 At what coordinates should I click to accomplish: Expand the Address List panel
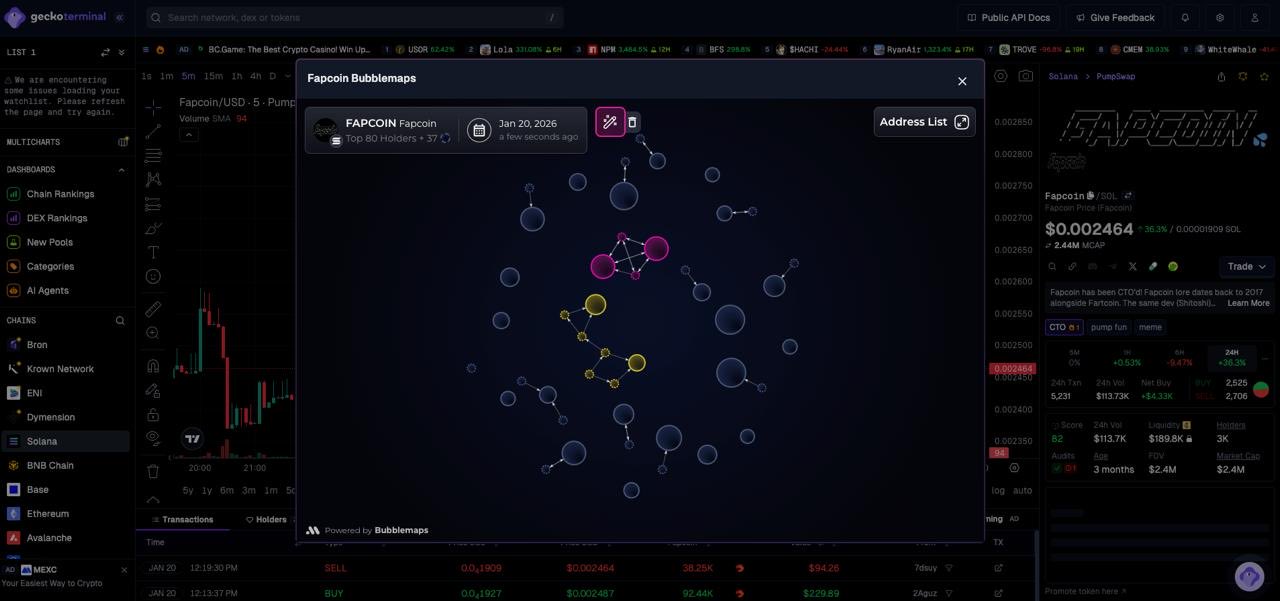click(924, 122)
